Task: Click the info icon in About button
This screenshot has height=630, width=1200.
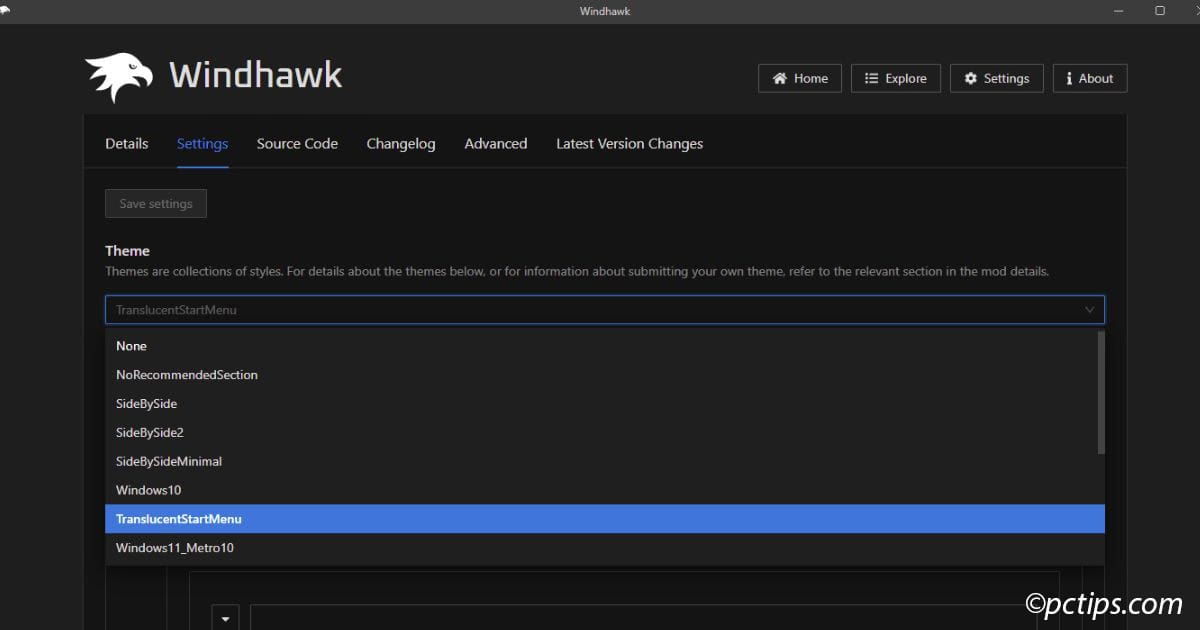Action: point(1069,78)
